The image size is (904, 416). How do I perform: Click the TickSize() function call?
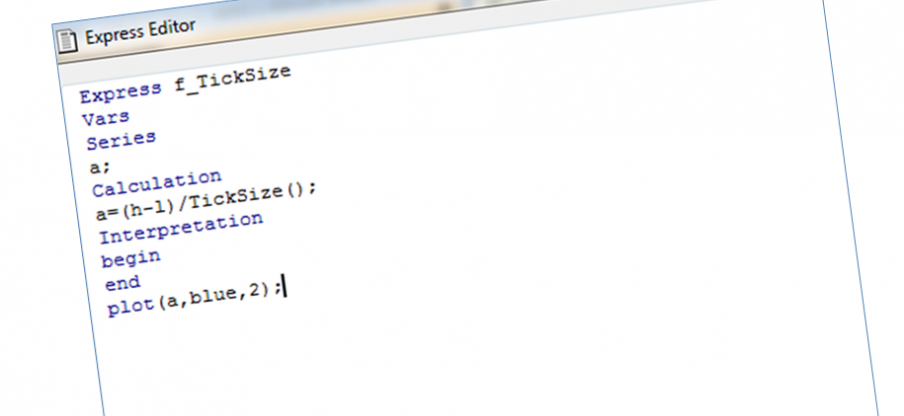point(250,196)
